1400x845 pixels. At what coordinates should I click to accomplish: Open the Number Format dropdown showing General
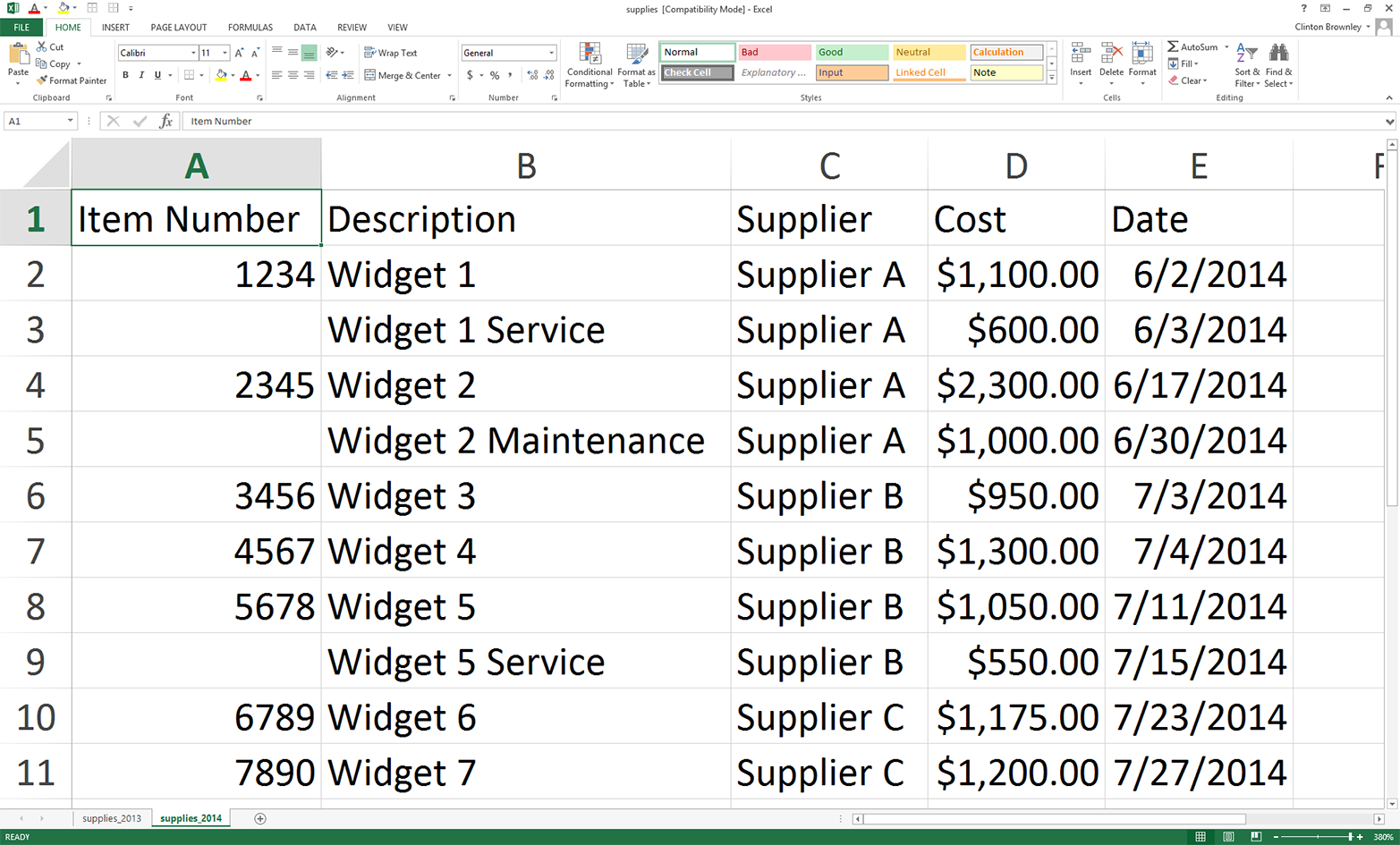tap(549, 52)
